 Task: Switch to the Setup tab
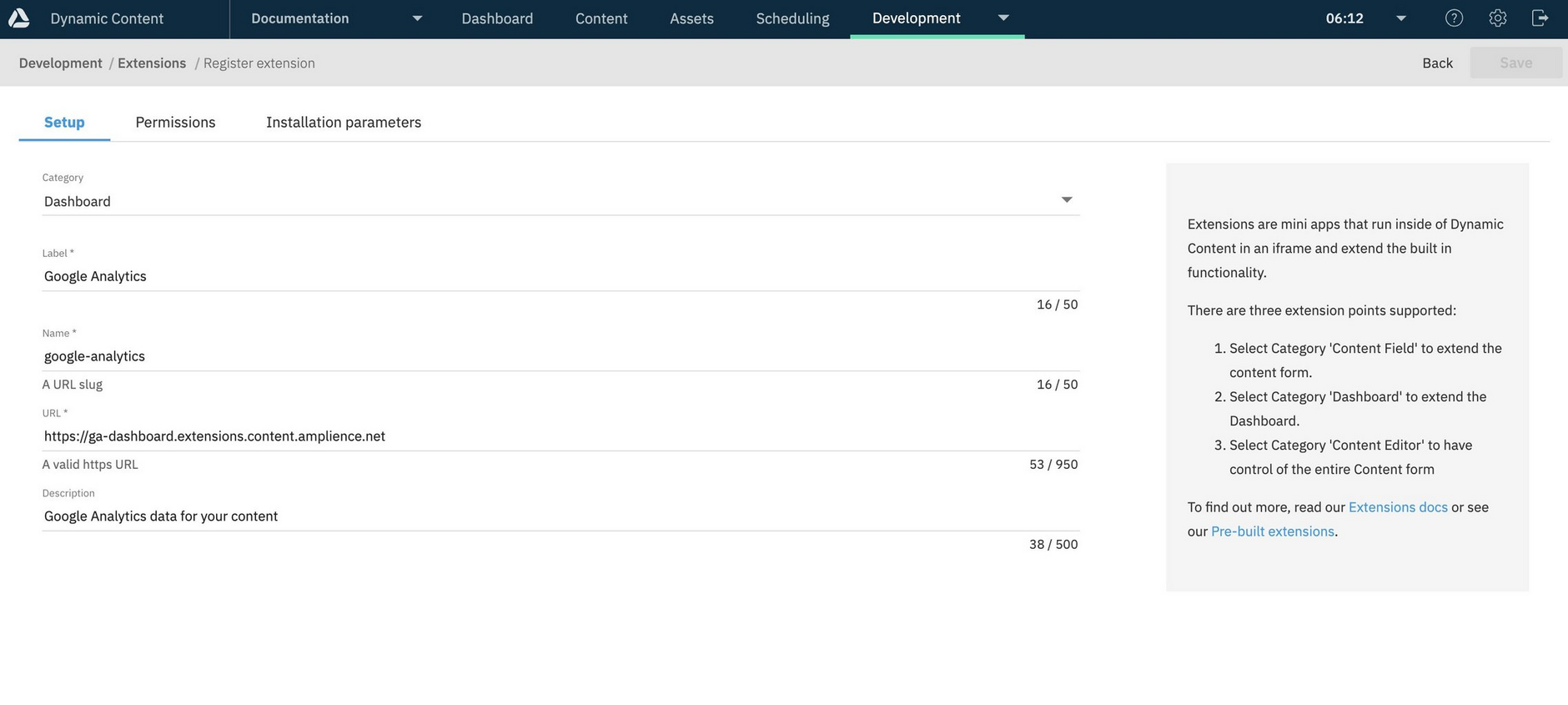point(64,122)
